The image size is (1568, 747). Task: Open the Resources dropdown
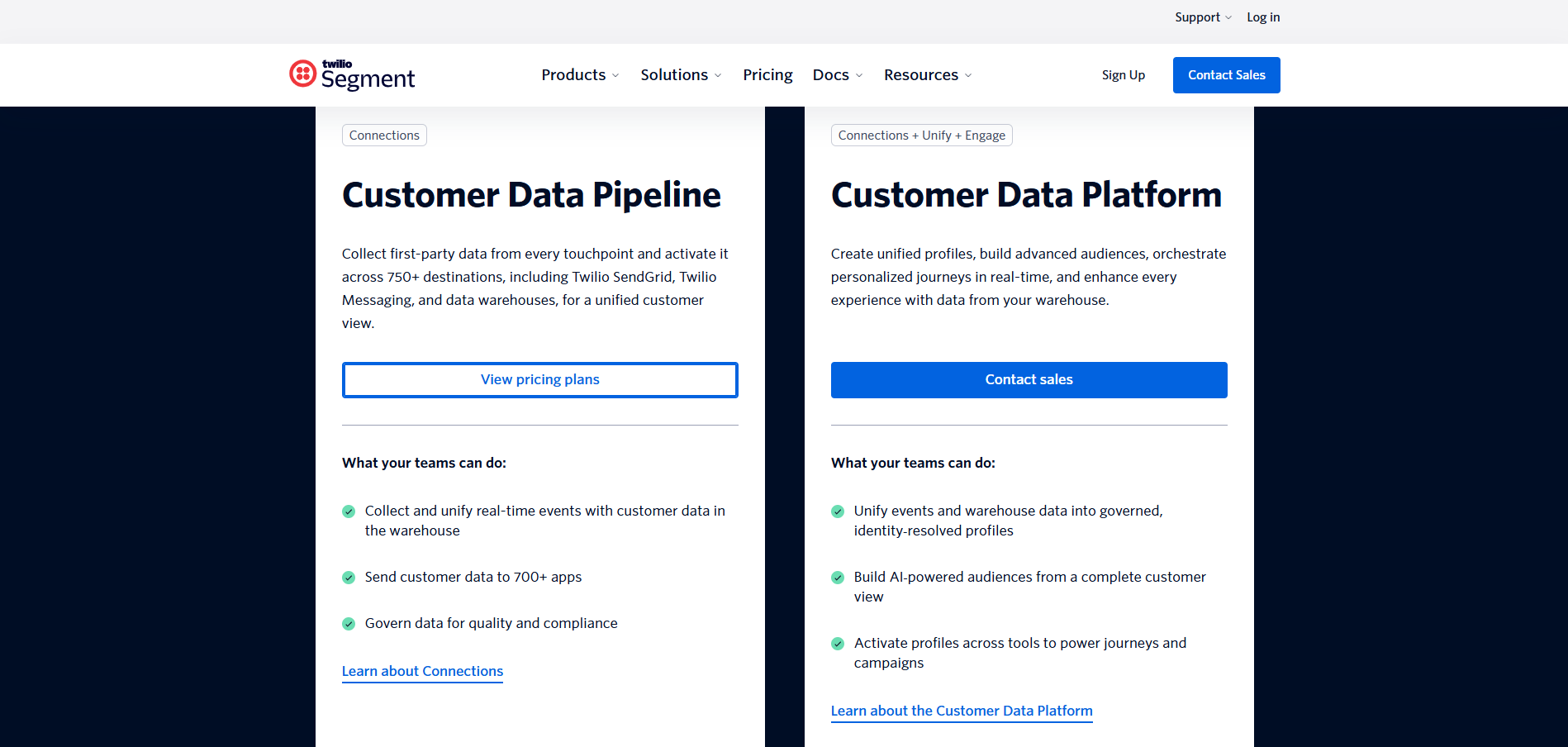pos(926,74)
